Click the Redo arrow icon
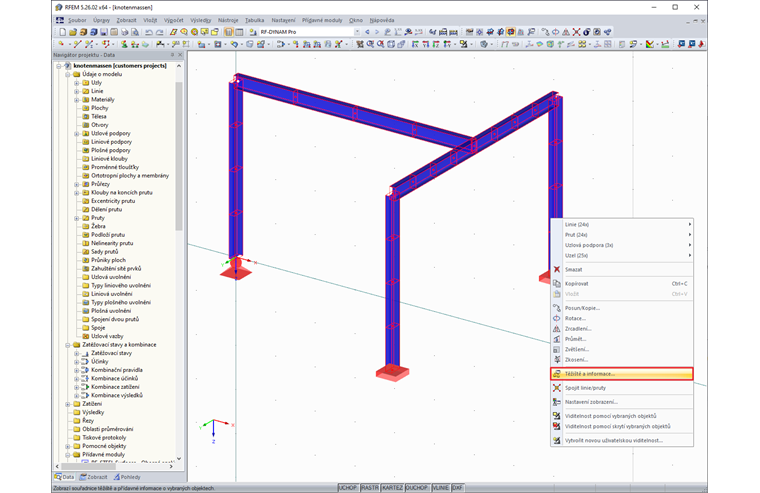The image size is (760, 493). coord(159,32)
